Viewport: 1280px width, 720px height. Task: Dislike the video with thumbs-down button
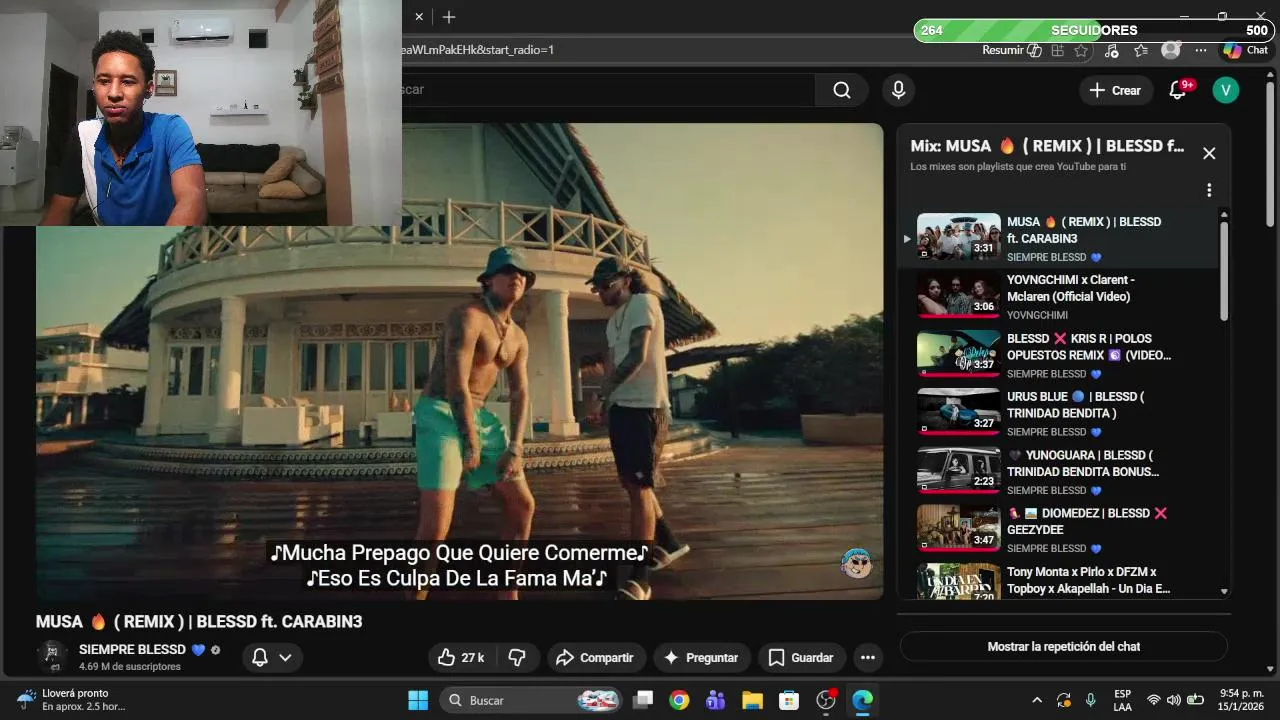click(517, 657)
